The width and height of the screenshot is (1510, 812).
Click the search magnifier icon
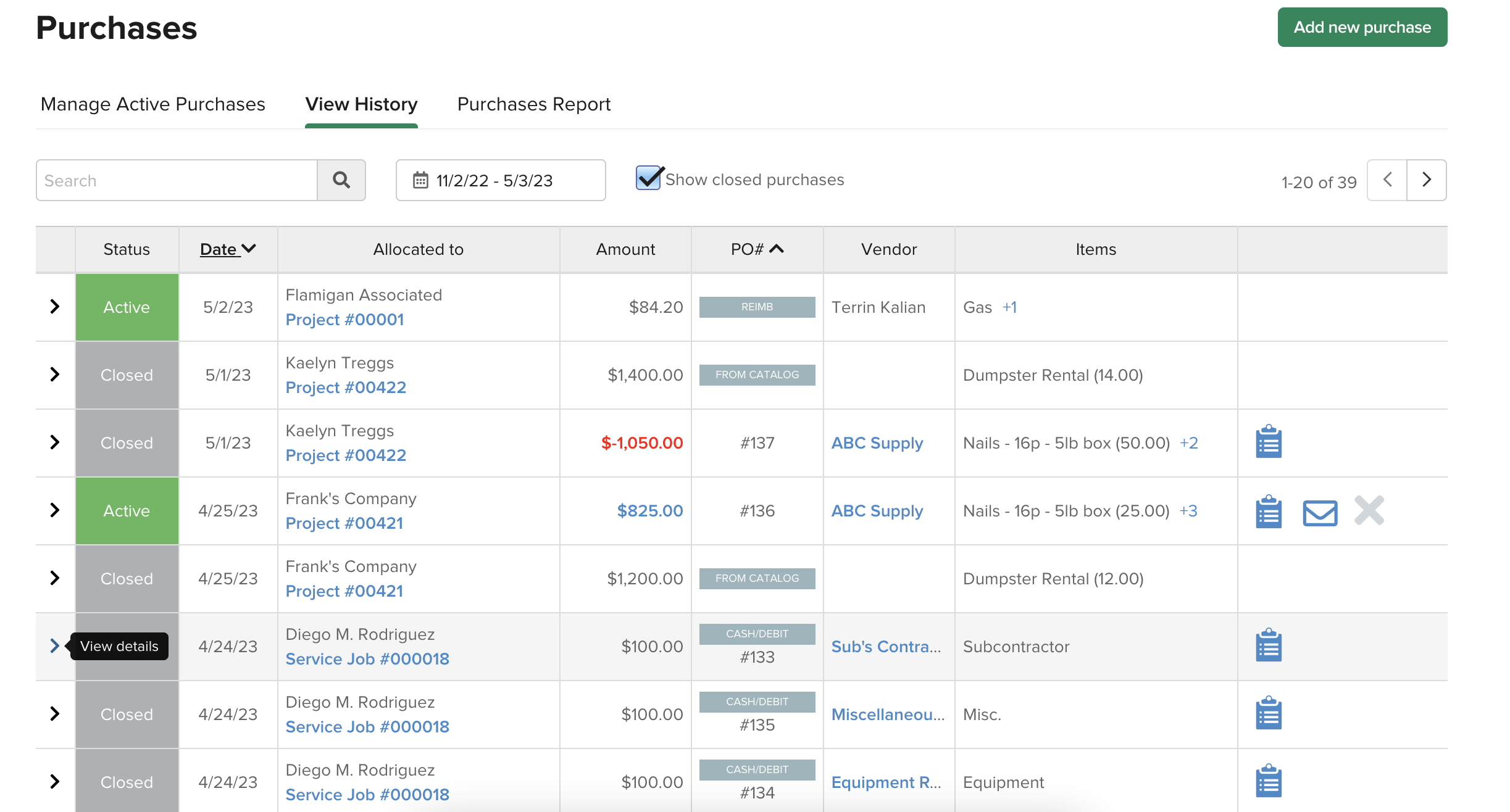coord(341,180)
